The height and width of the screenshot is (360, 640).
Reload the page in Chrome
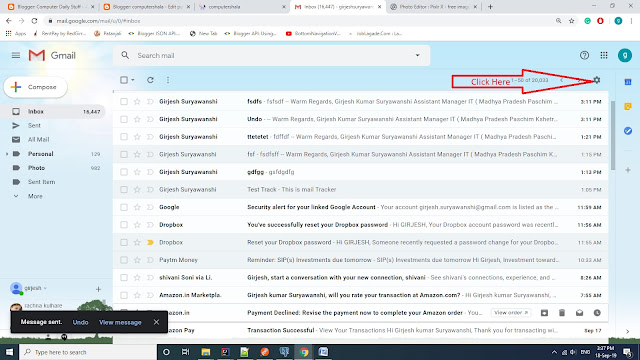[34, 21]
